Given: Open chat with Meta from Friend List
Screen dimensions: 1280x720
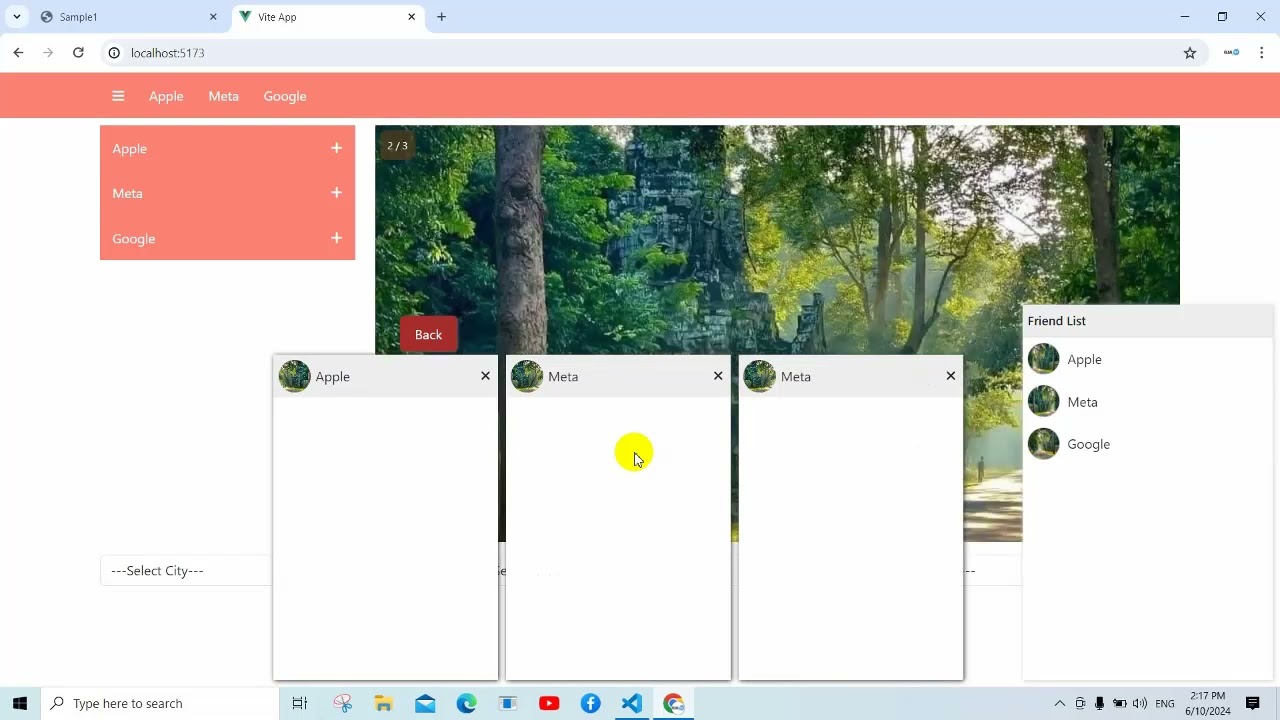Looking at the screenshot, I should pos(1082,402).
